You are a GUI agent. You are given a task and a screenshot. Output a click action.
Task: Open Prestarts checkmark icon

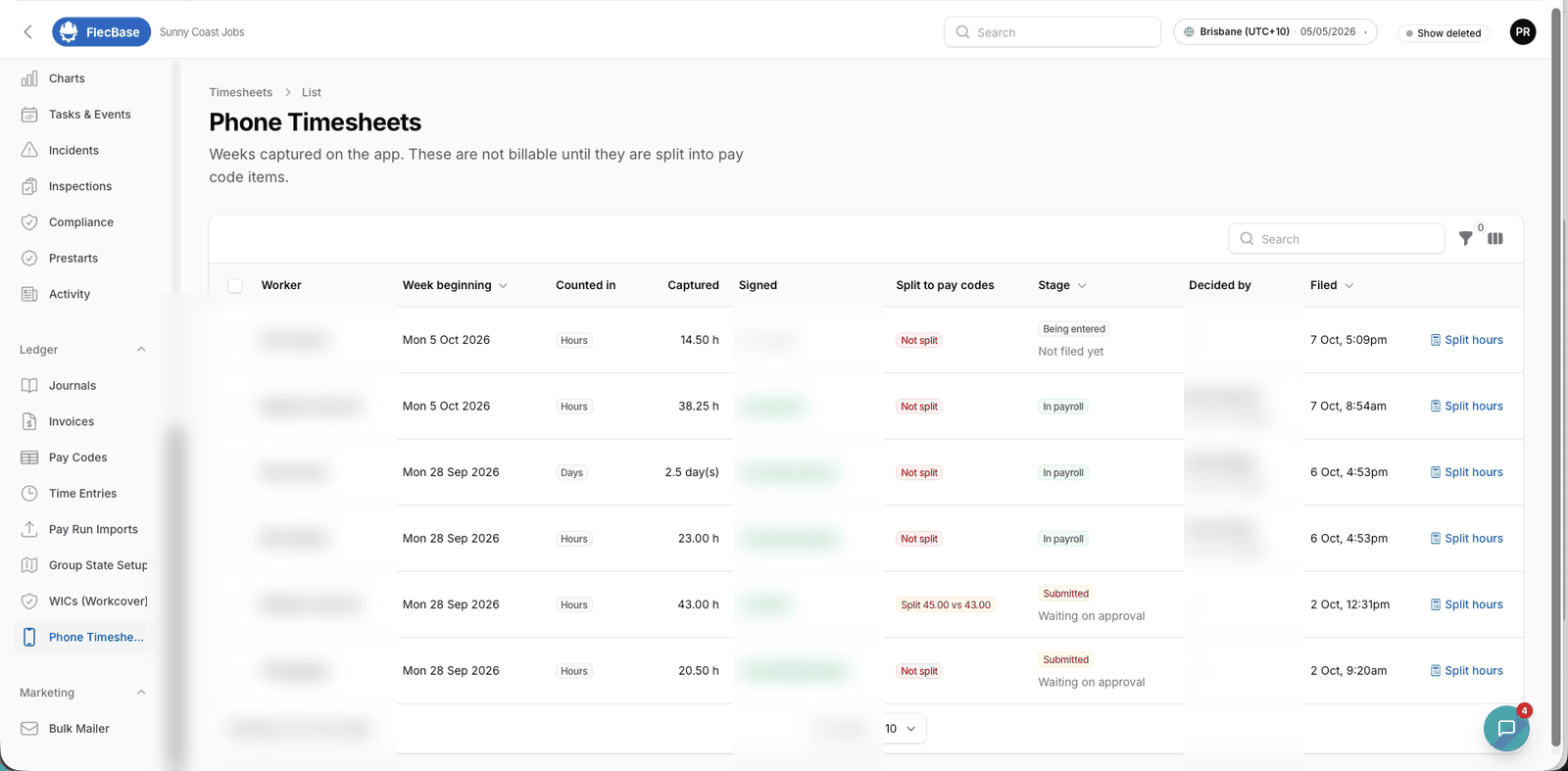click(29, 258)
